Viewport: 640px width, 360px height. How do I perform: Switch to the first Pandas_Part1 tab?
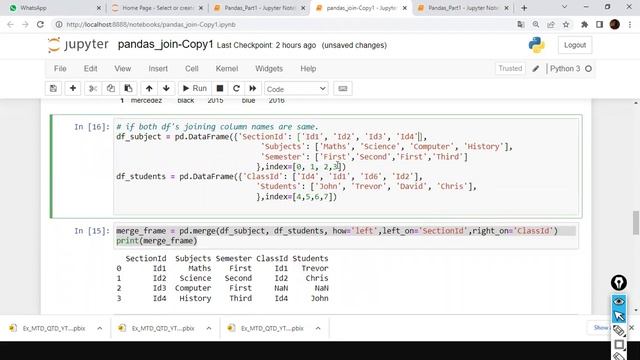click(x=259, y=8)
